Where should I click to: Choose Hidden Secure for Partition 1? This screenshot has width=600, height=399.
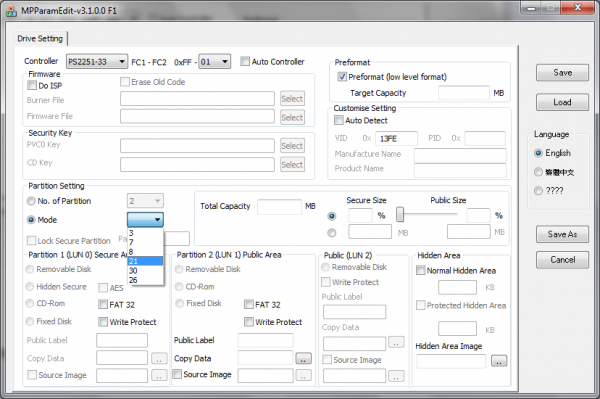click(x=30, y=287)
